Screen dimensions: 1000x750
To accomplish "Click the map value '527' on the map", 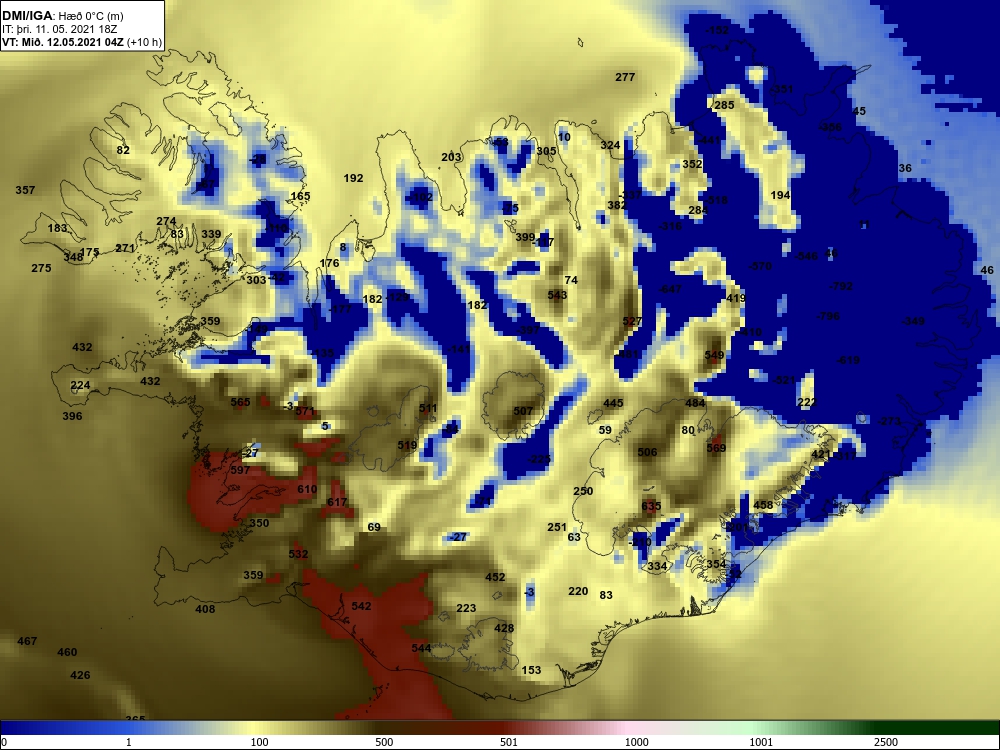I will [x=632, y=321].
